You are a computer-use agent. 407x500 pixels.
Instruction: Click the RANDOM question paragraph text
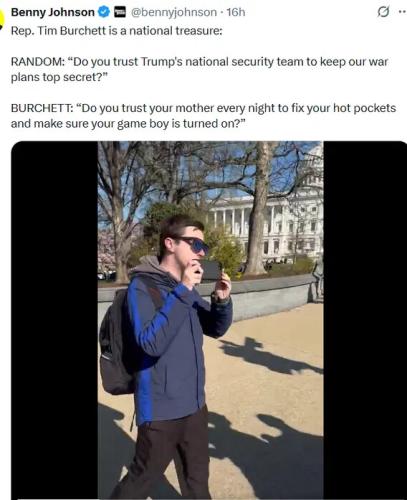click(x=199, y=69)
